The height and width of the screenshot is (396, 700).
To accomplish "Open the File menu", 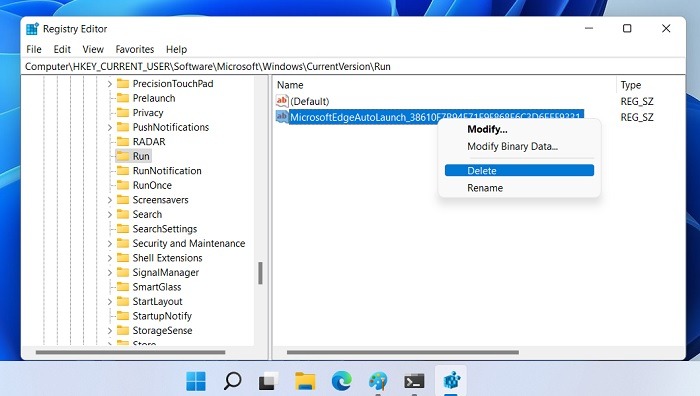I will click(34, 49).
